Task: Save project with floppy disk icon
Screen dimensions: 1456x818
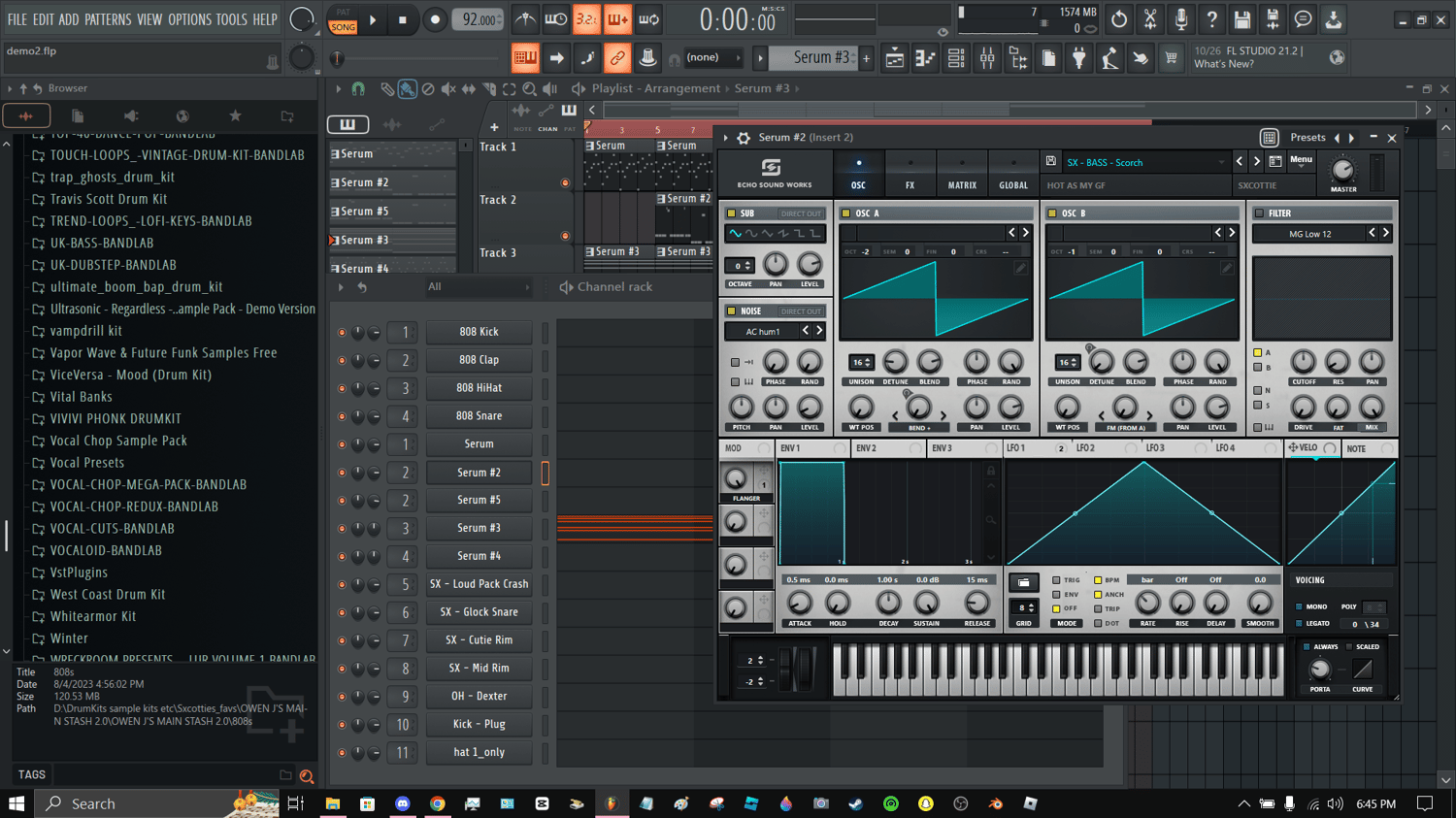Action: tap(1242, 19)
